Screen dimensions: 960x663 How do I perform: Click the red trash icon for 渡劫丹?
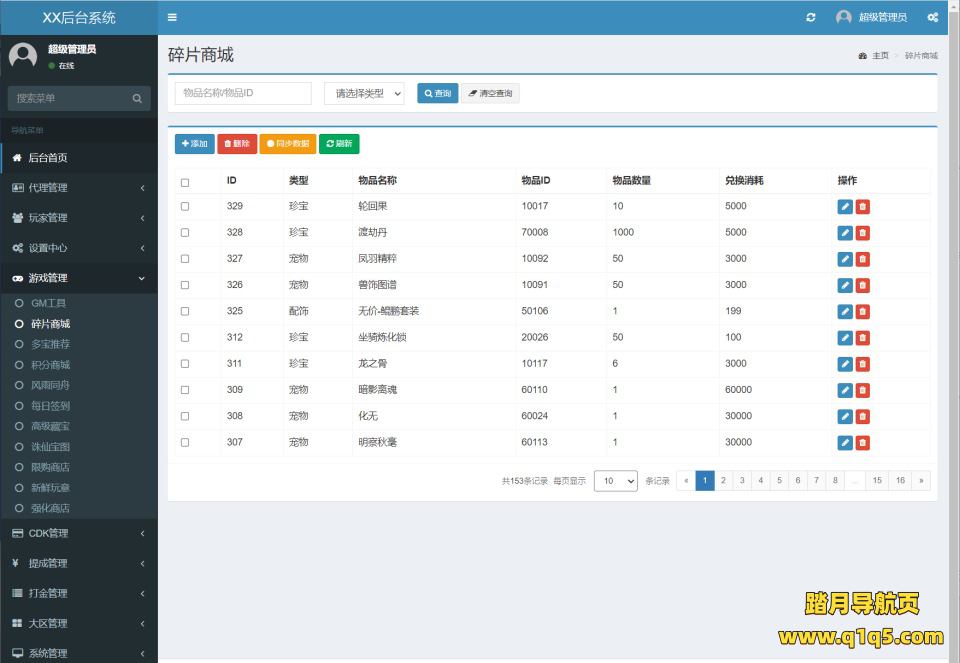coord(863,233)
